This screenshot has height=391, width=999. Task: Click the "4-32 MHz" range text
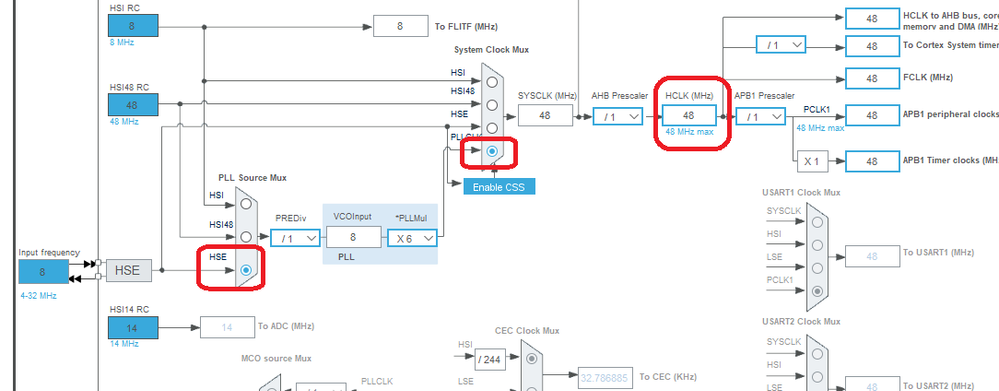pyautogui.click(x=38, y=295)
